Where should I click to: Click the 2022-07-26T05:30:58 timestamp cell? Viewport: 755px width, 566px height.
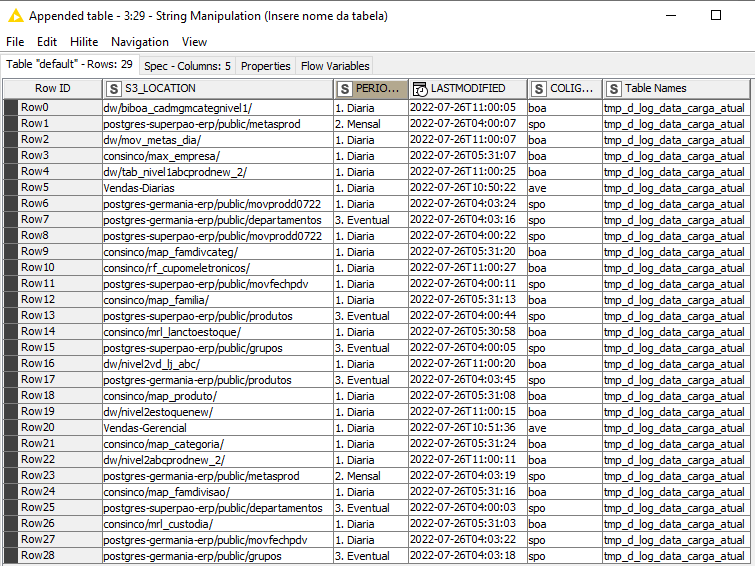click(x=468, y=331)
